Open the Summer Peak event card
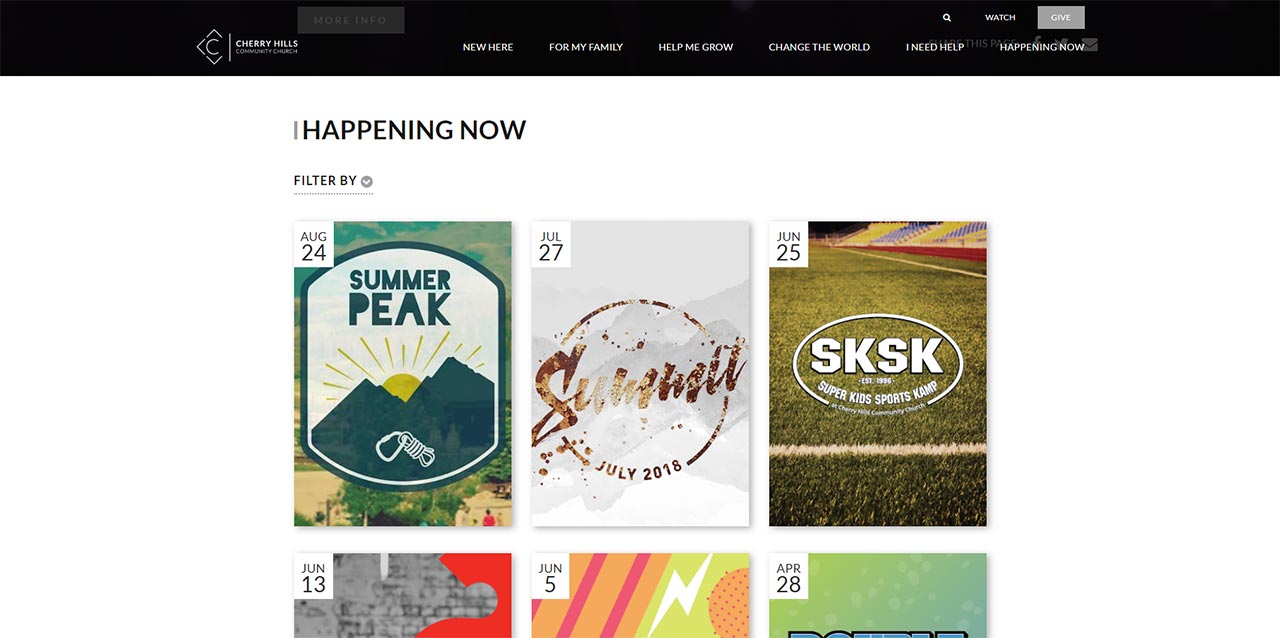The width and height of the screenshot is (1280, 638). click(403, 374)
